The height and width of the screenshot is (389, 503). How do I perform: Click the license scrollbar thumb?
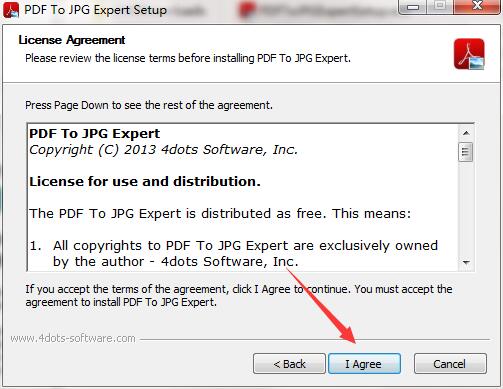tap(466, 152)
